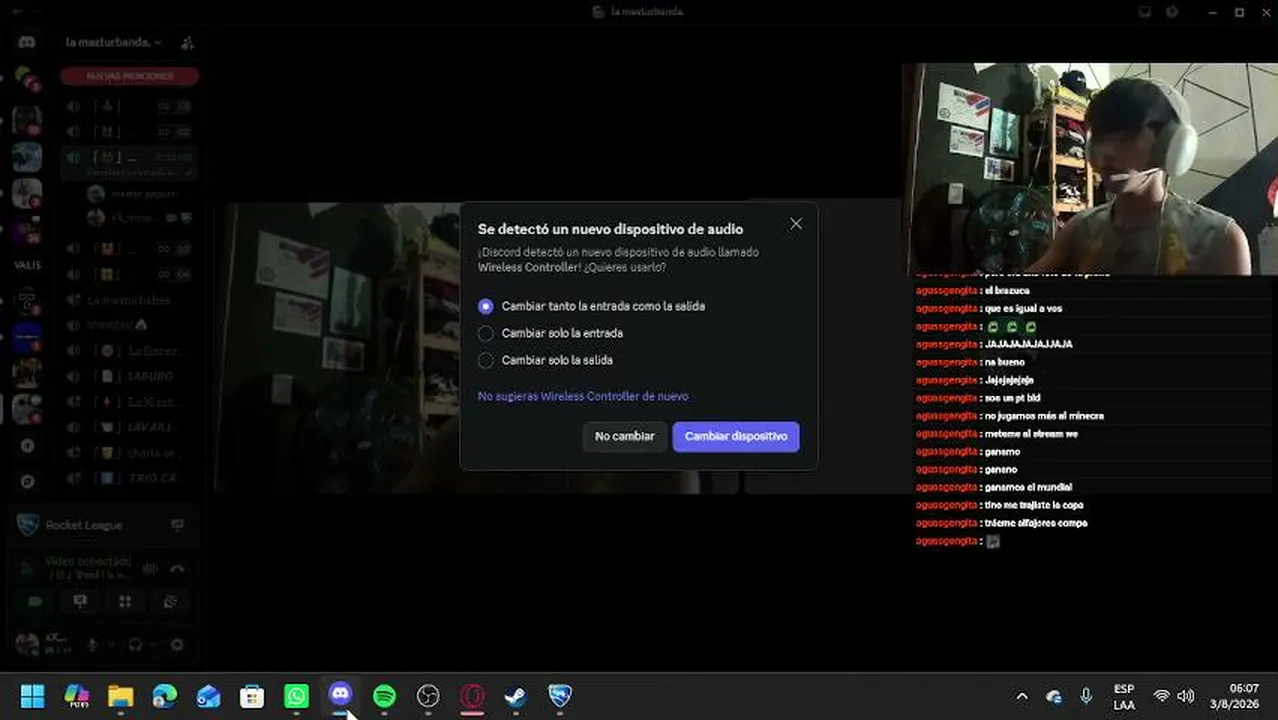1278x720 pixels.
Task: Switch to OBS Studio in the taskbar
Action: [x=428, y=696]
